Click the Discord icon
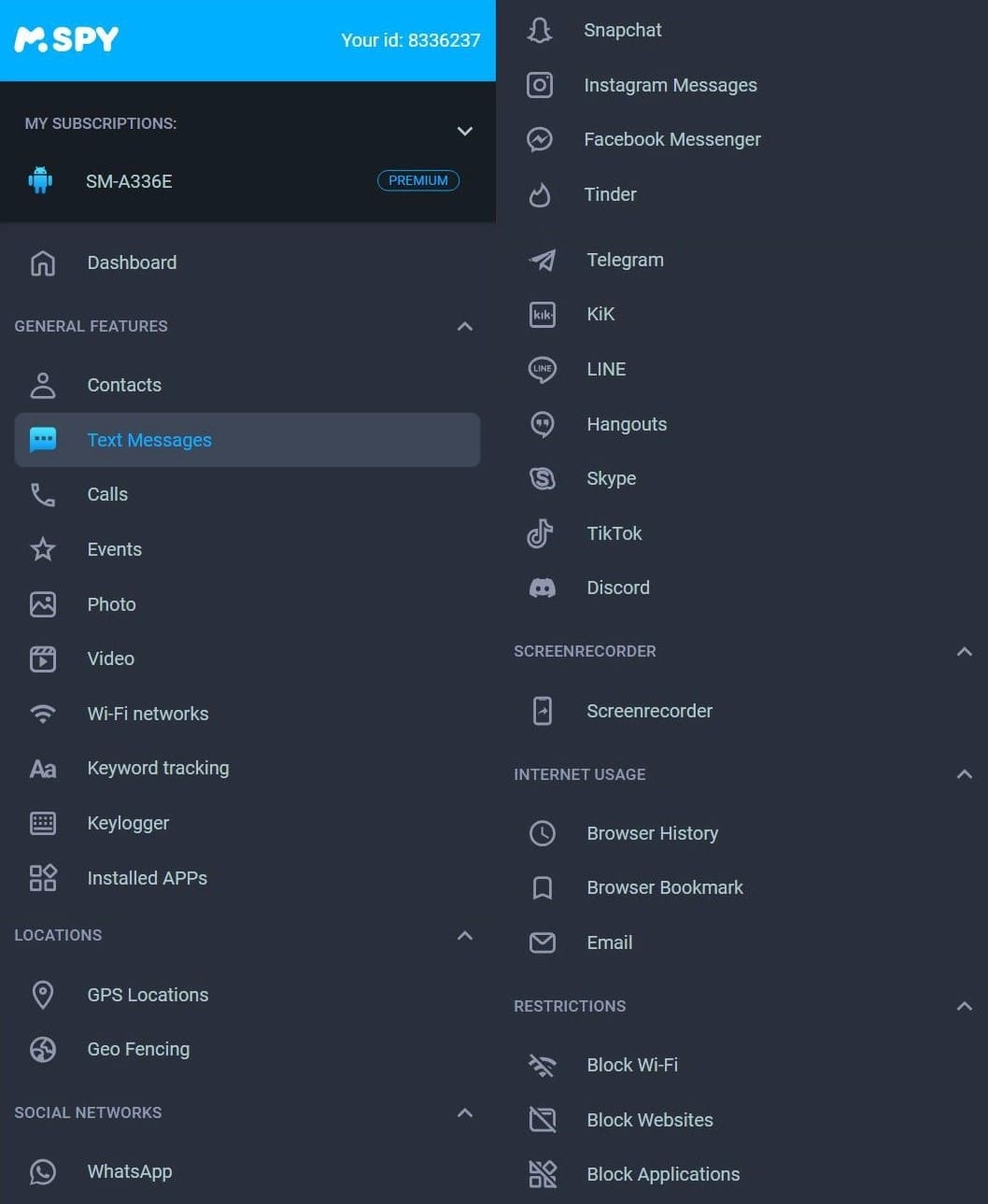This screenshot has width=988, height=1204. [543, 588]
